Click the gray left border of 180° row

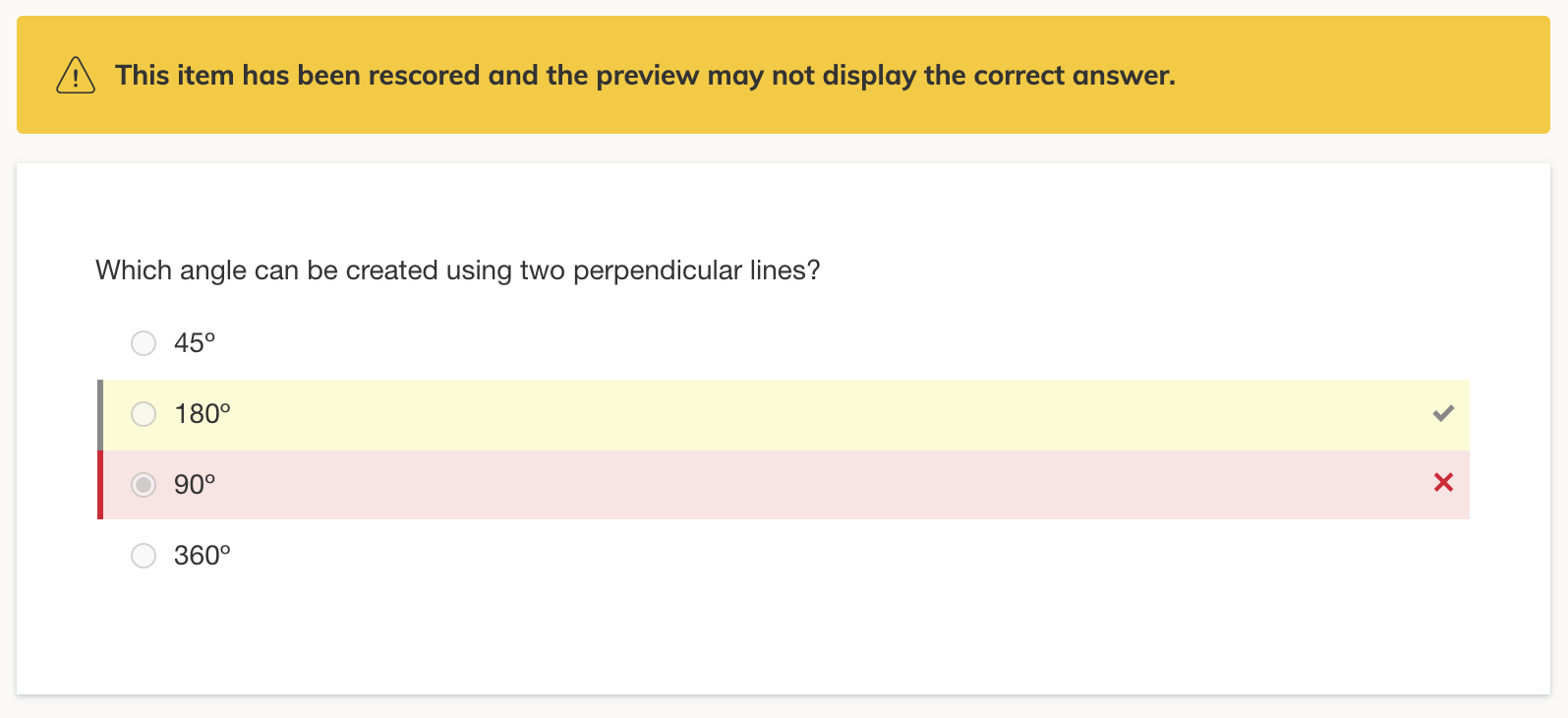click(100, 414)
